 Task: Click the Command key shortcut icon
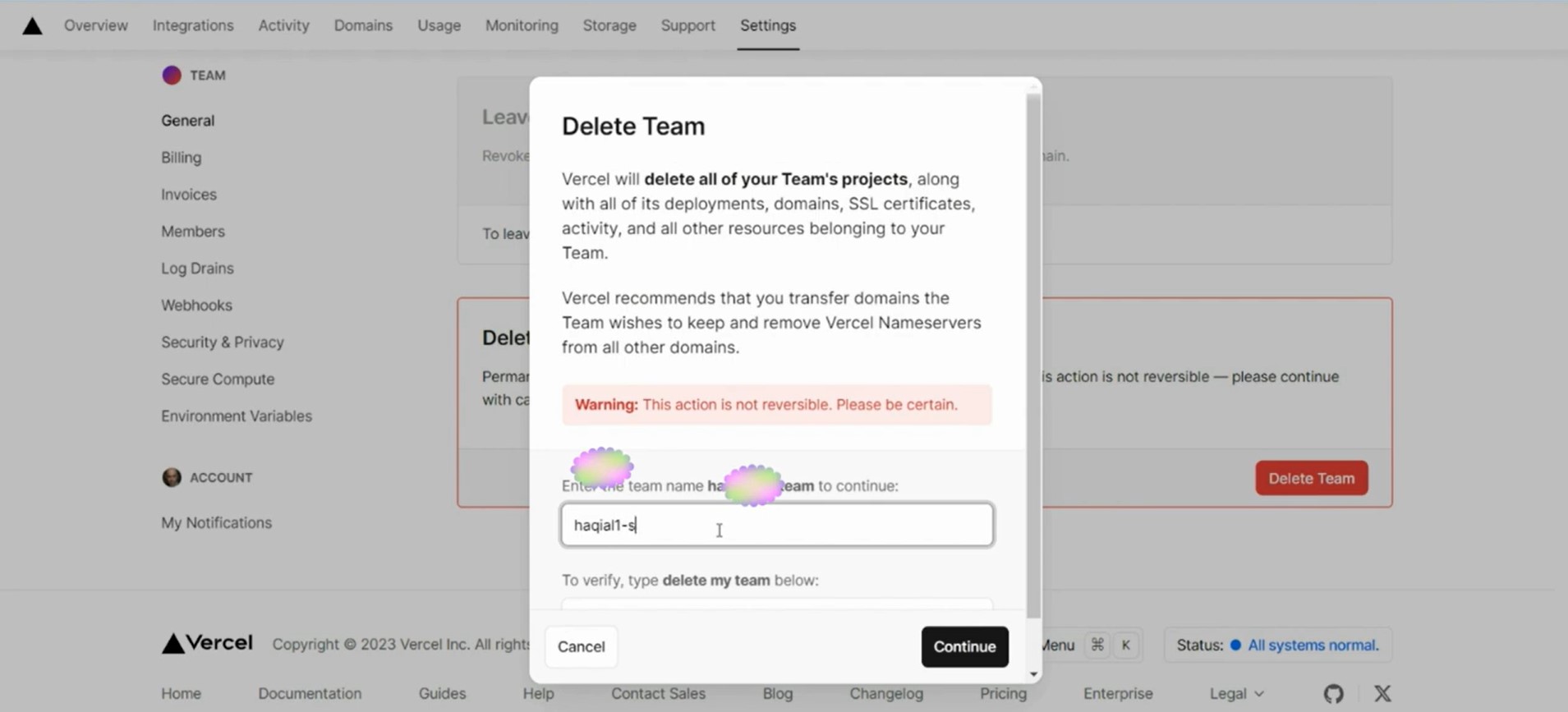(1097, 645)
